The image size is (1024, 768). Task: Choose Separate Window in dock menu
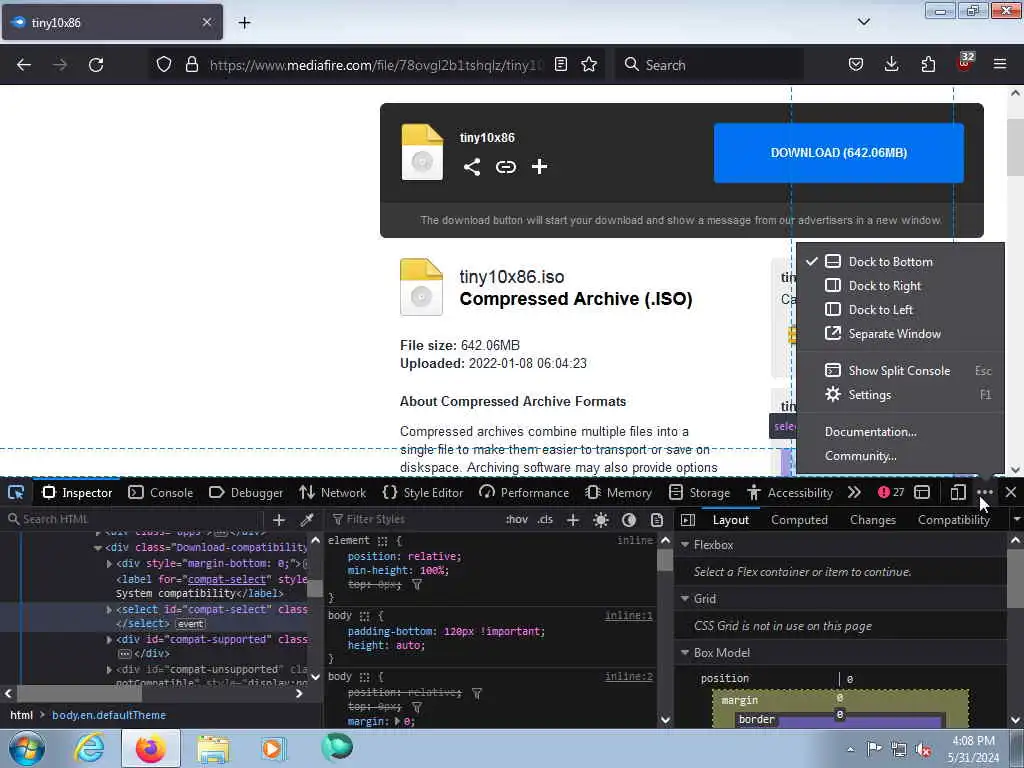[x=901, y=334]
